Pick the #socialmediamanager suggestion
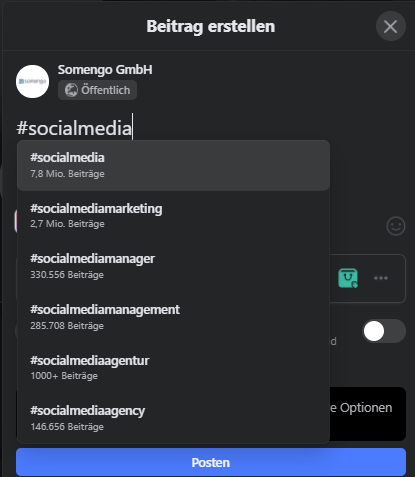The width and height of the screenshot is (415, 477). (x=173, y=266)
